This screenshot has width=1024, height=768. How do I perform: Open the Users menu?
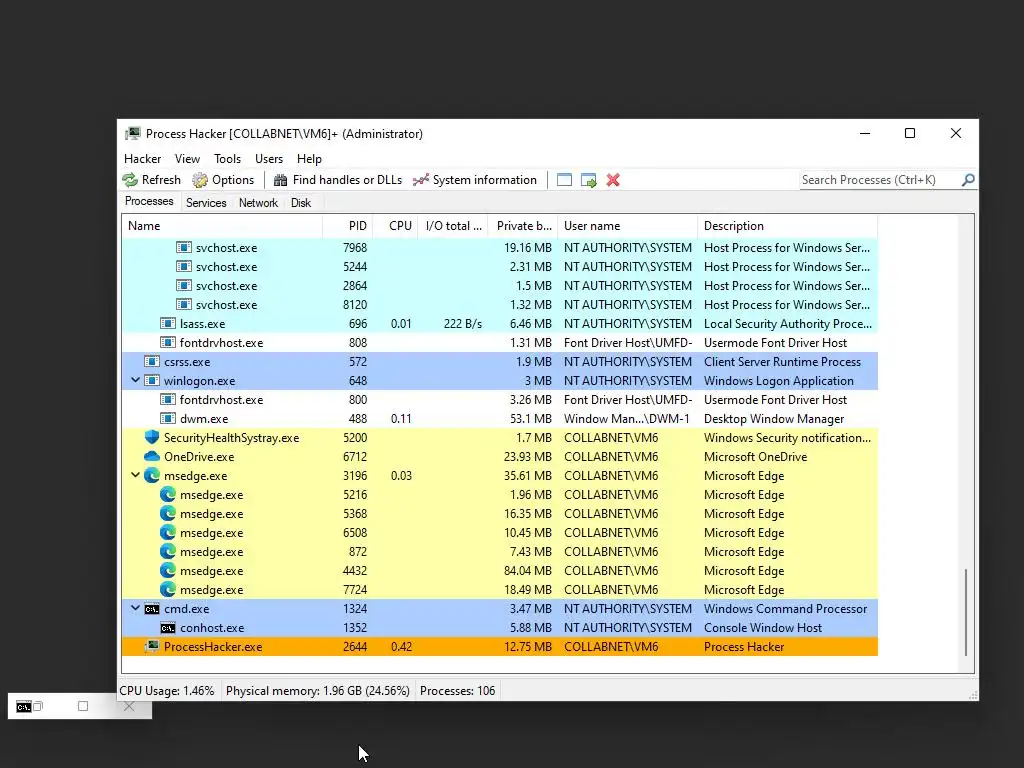click(x=268, y=159)
